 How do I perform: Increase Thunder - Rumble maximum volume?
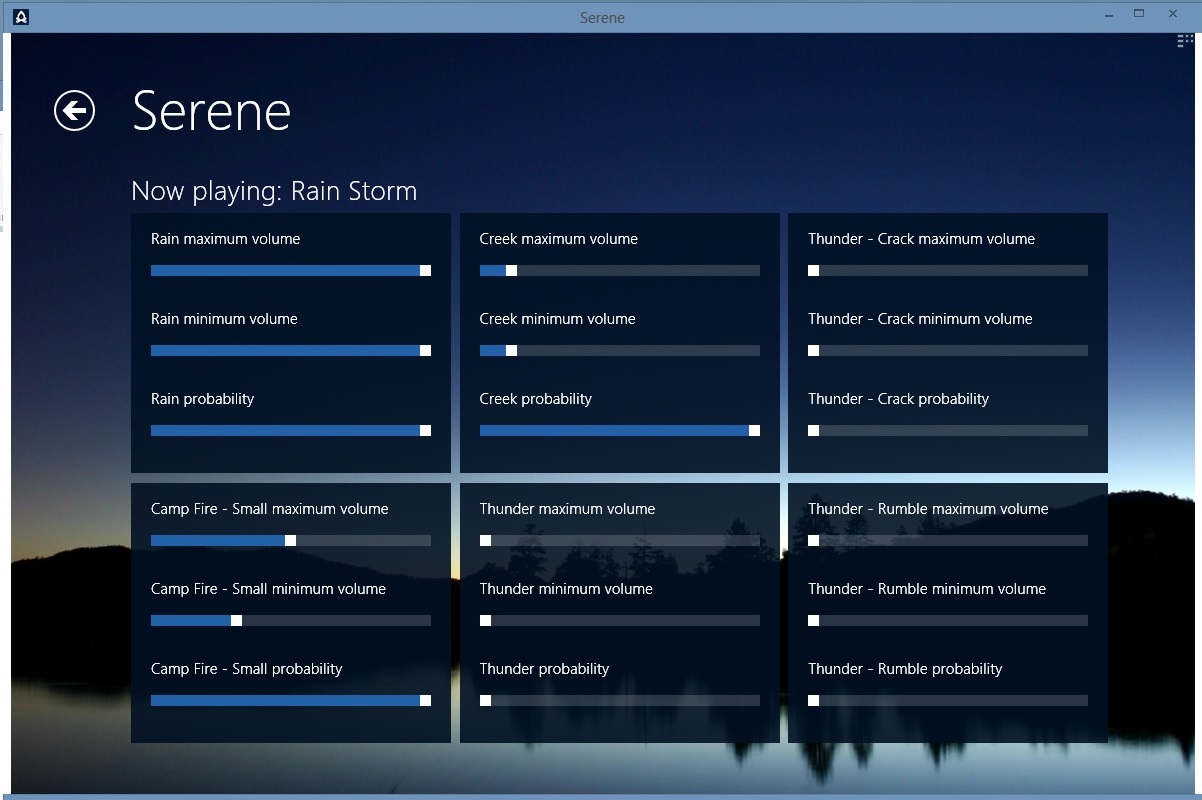[x=813, y=540]
